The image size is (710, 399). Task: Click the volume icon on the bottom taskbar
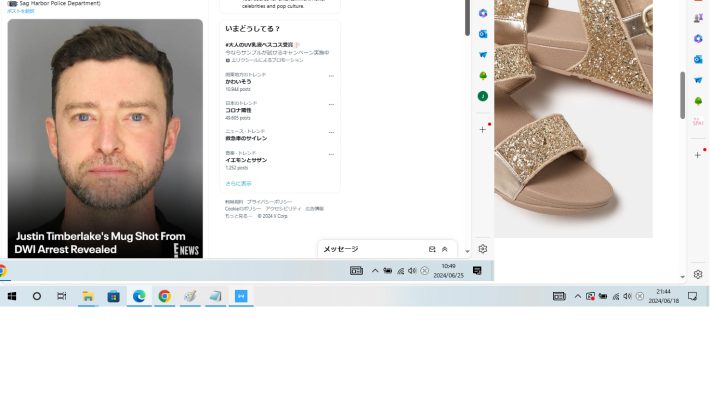(627, 296)
